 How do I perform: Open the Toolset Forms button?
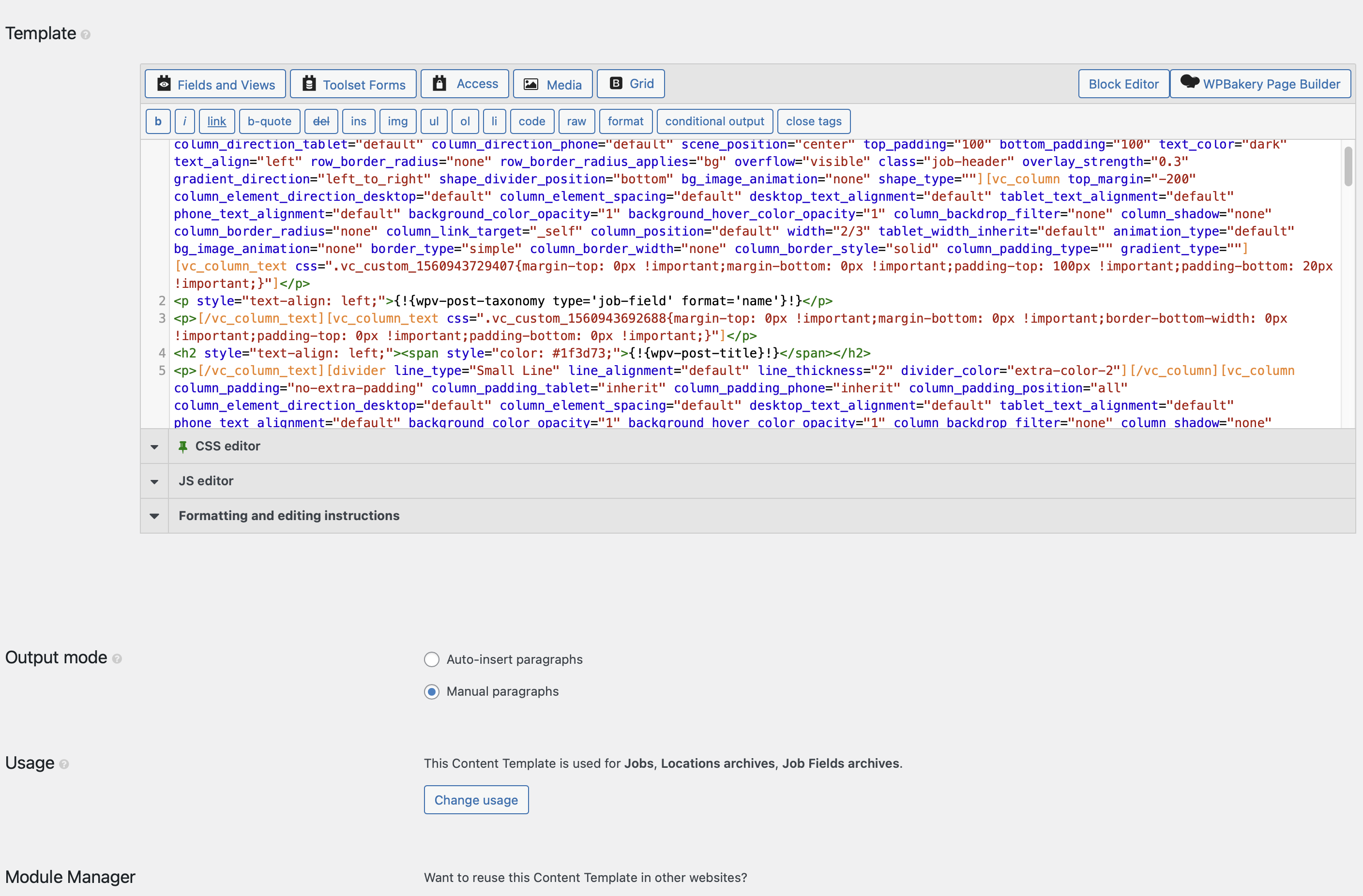click(353, 84)
